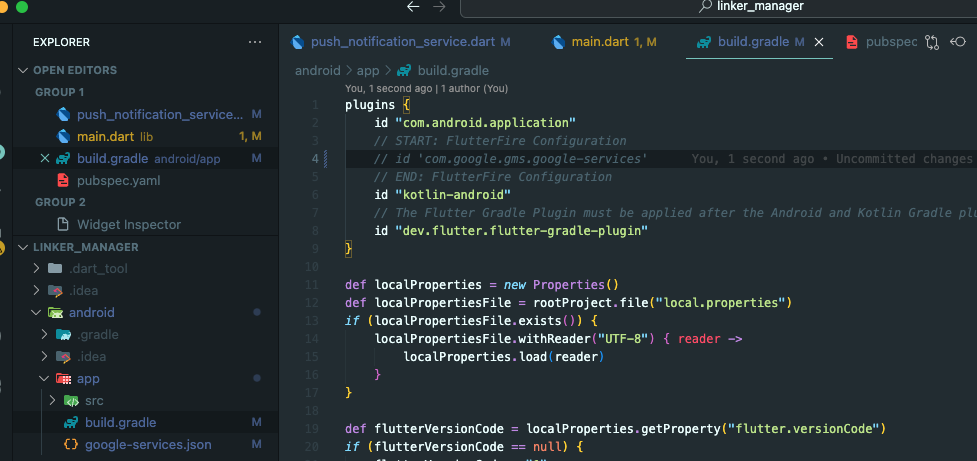The image size is (977, 461).
Task: Collapse the LINKER_MANAGER project section
Action: tap(24, 247)
